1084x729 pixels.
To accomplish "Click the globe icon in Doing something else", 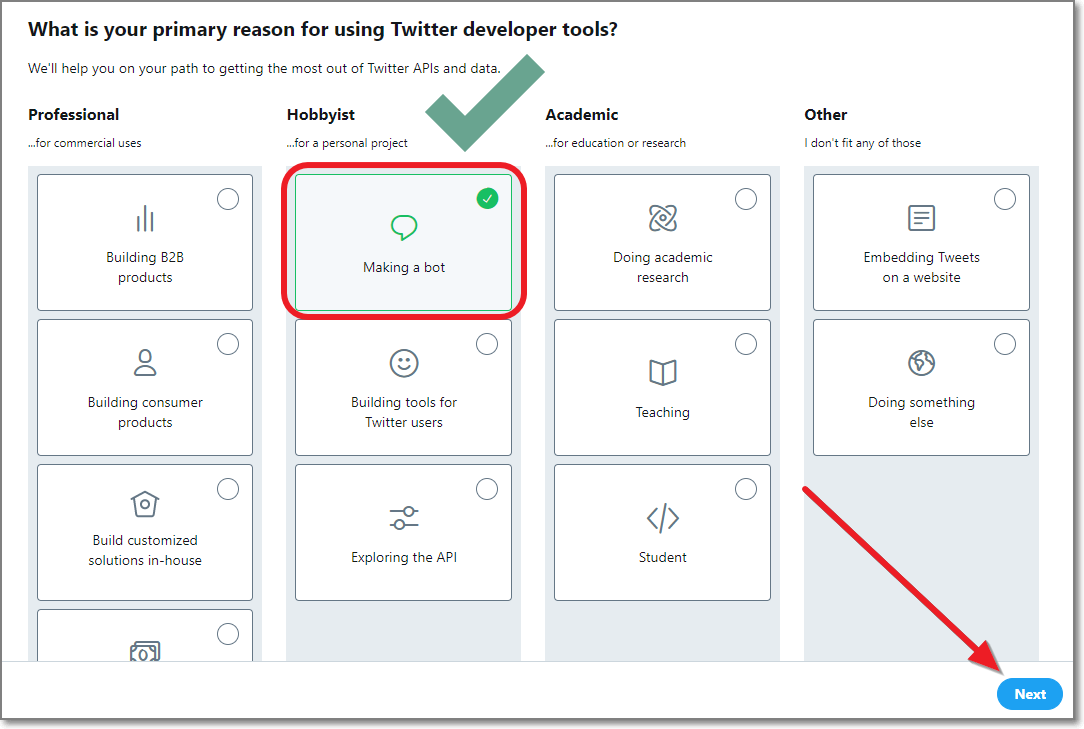I will [x=922, y=362].
